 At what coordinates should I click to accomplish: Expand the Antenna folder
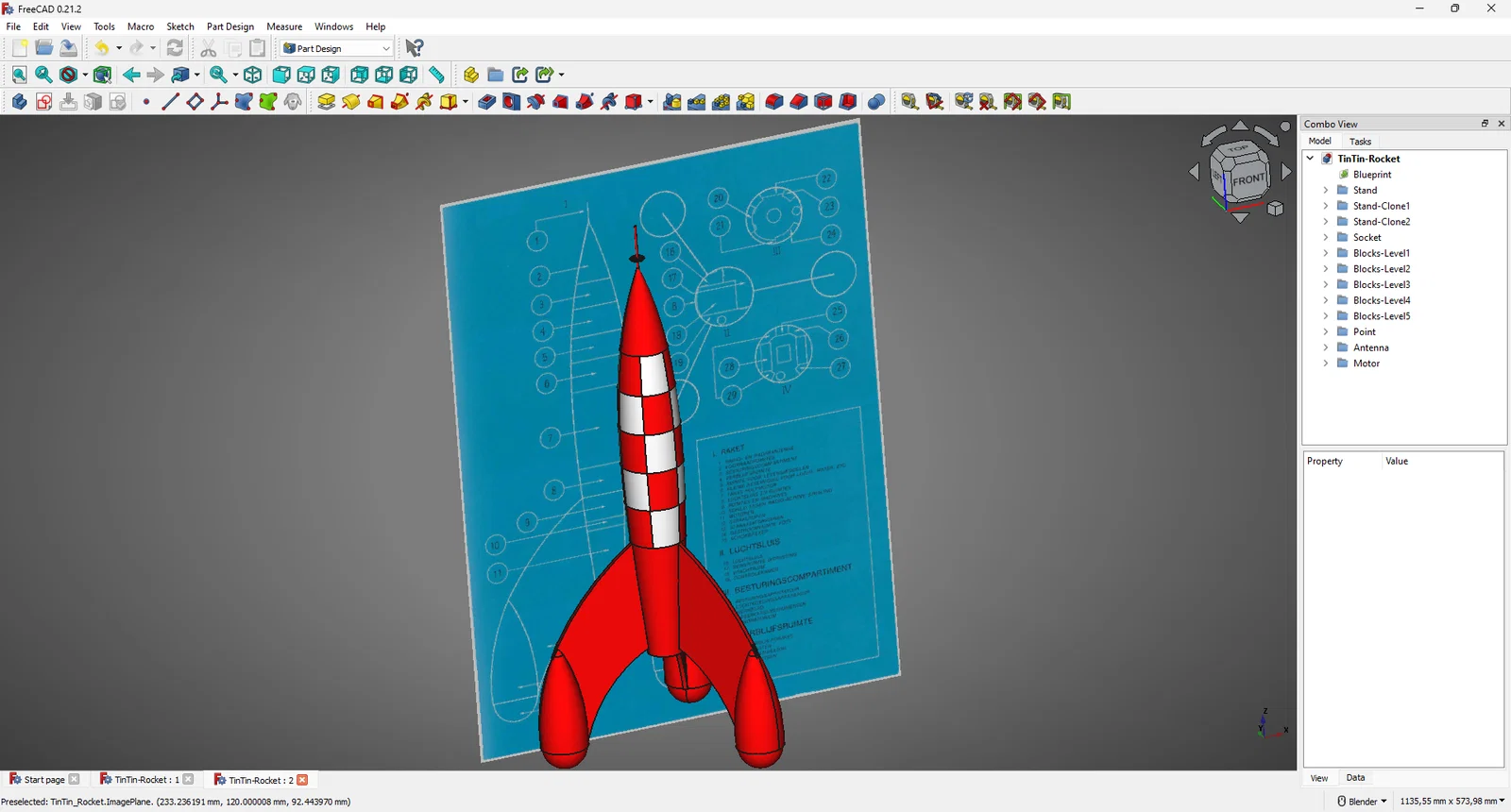pyautogui.click(x=1325, y=347)
